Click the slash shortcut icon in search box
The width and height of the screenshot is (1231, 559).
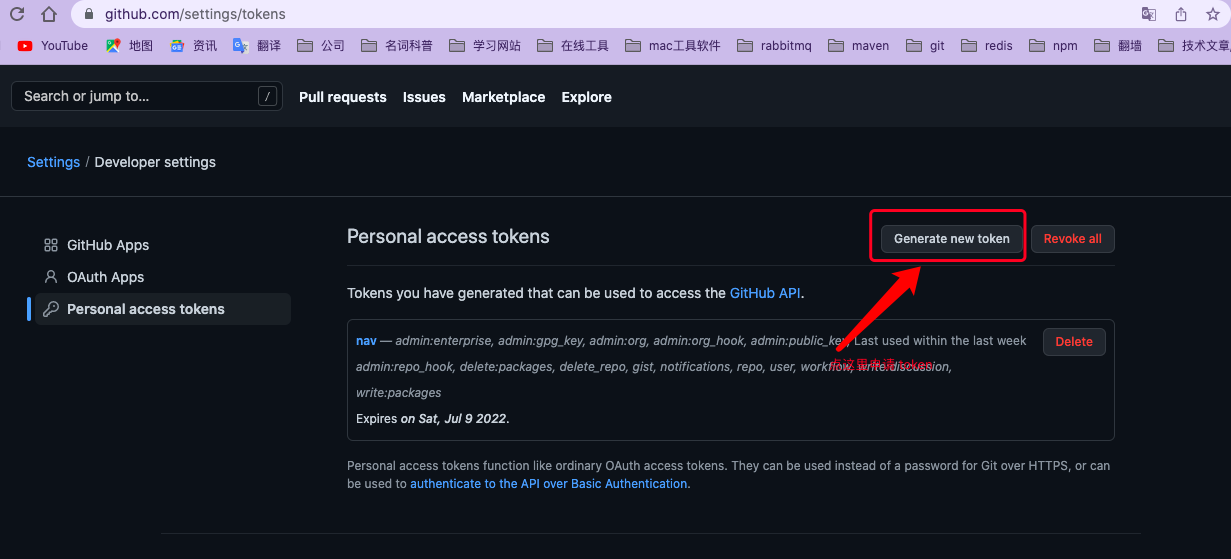click(267, 96)
